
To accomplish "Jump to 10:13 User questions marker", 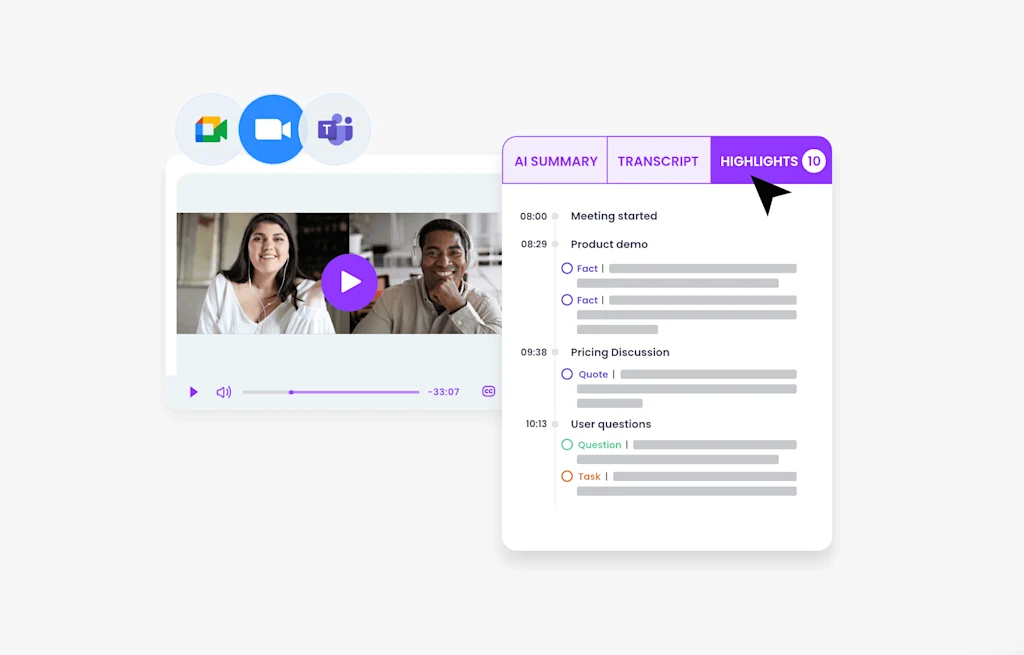I will point(555,424).
